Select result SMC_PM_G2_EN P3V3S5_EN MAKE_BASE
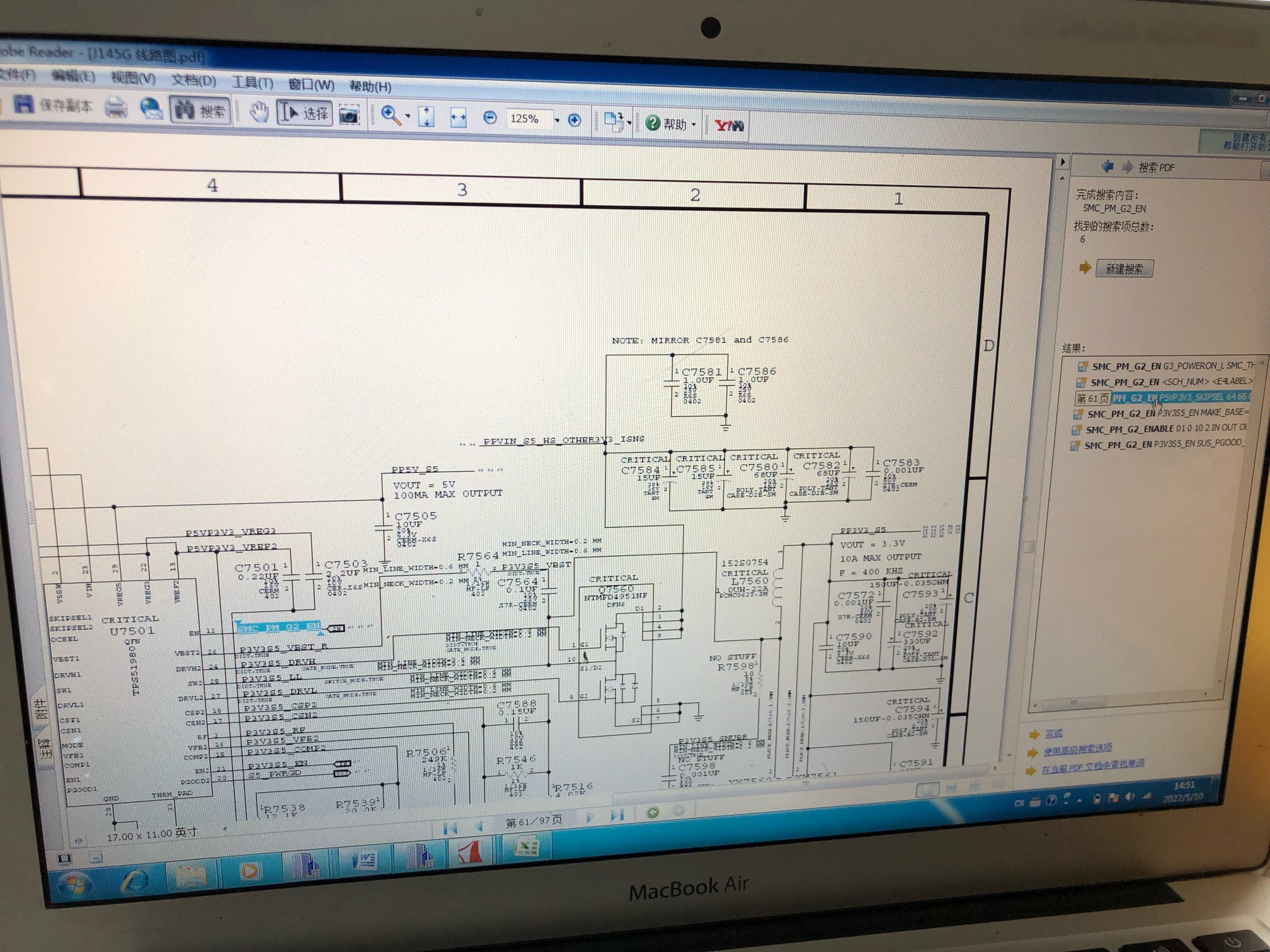 [1161, 413]
